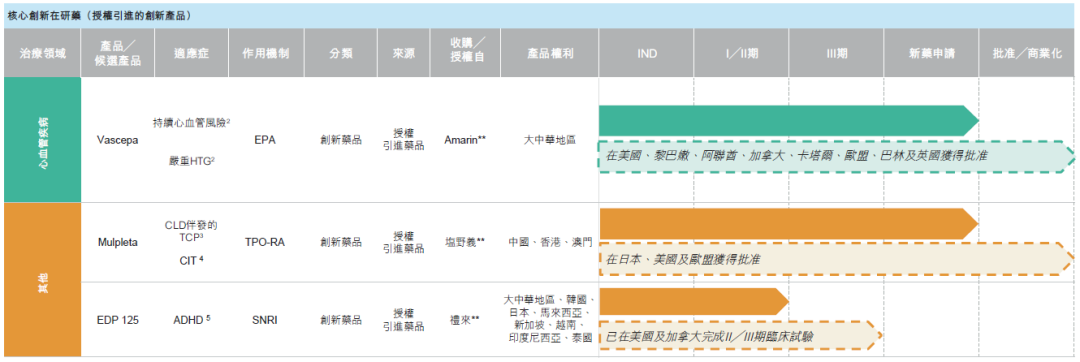Select the Mulpleta product name
The height and width of the screenshot is (362, 1080).
click(118, 242)
